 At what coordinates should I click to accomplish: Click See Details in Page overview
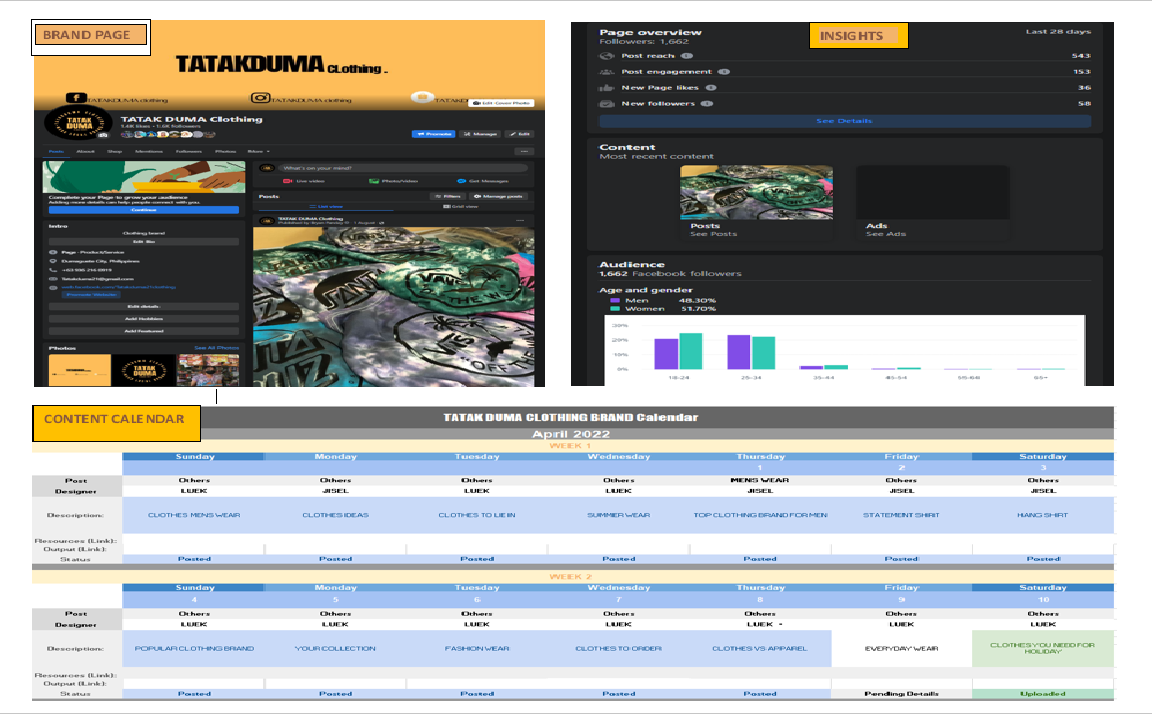[845, 120]
